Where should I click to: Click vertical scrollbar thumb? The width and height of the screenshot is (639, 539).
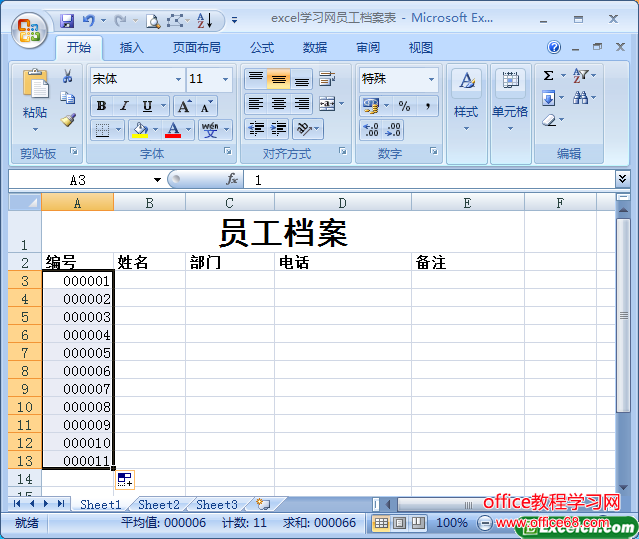pos(624,316)
